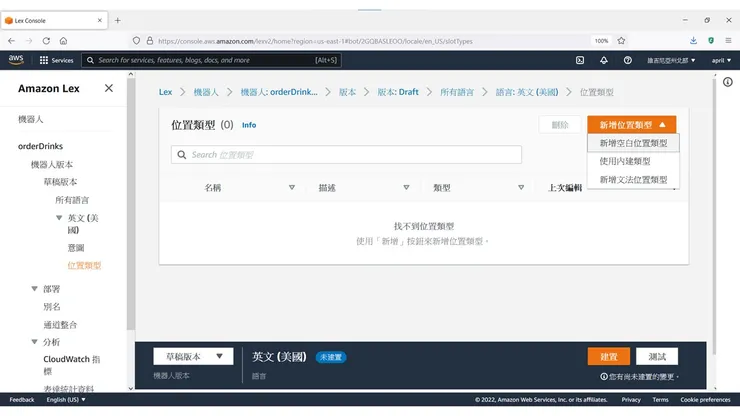Click the 測試 test button
Image resolution: width=740 pixels, height=416 pixels.
pyautogui.click(x=657, y=357)
